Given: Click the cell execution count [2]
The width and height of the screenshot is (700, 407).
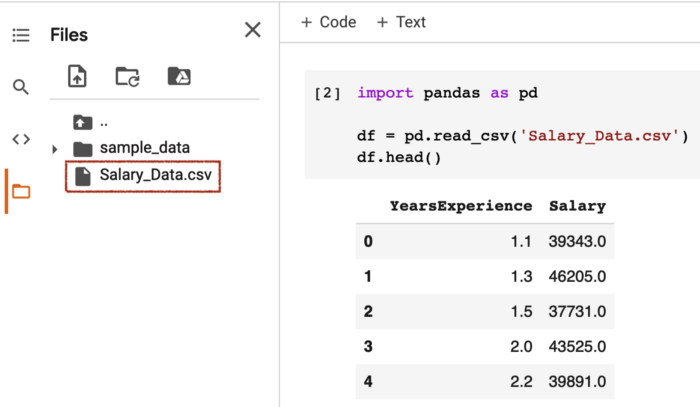Looking at the screenshot, I should pos(327,93).
